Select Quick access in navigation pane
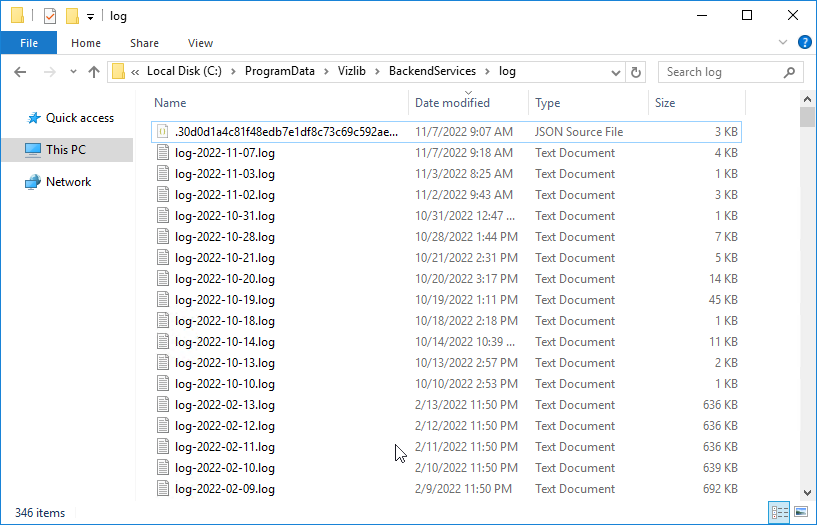The height and width of the screenshot is (525, 817). [80, 118]
